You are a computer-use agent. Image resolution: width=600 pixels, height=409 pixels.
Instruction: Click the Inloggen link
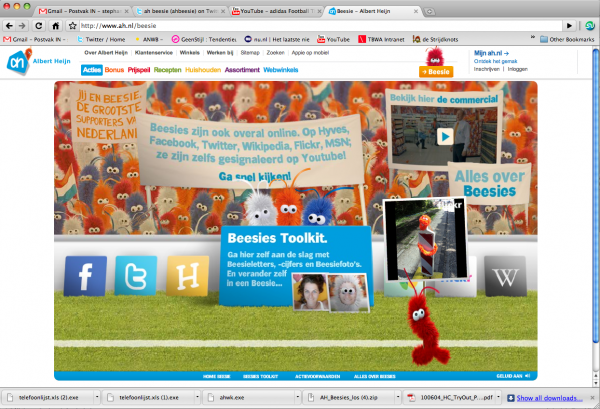click(518, 69)
